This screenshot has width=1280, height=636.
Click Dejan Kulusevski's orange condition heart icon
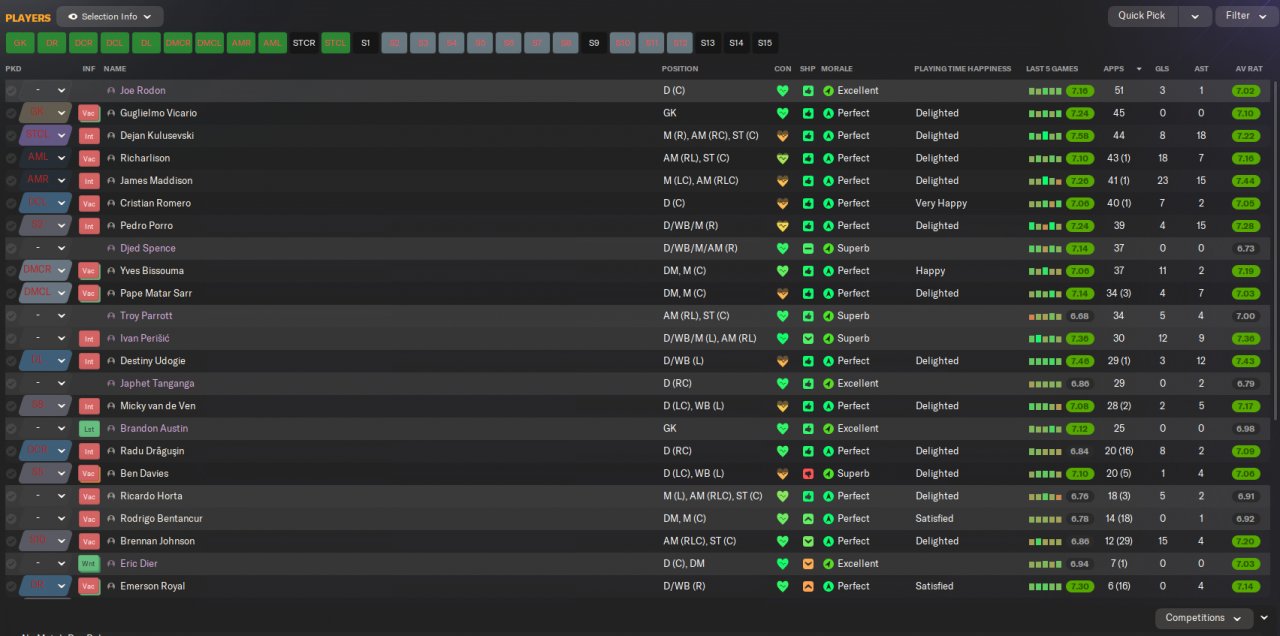click(x=782, y=136)
